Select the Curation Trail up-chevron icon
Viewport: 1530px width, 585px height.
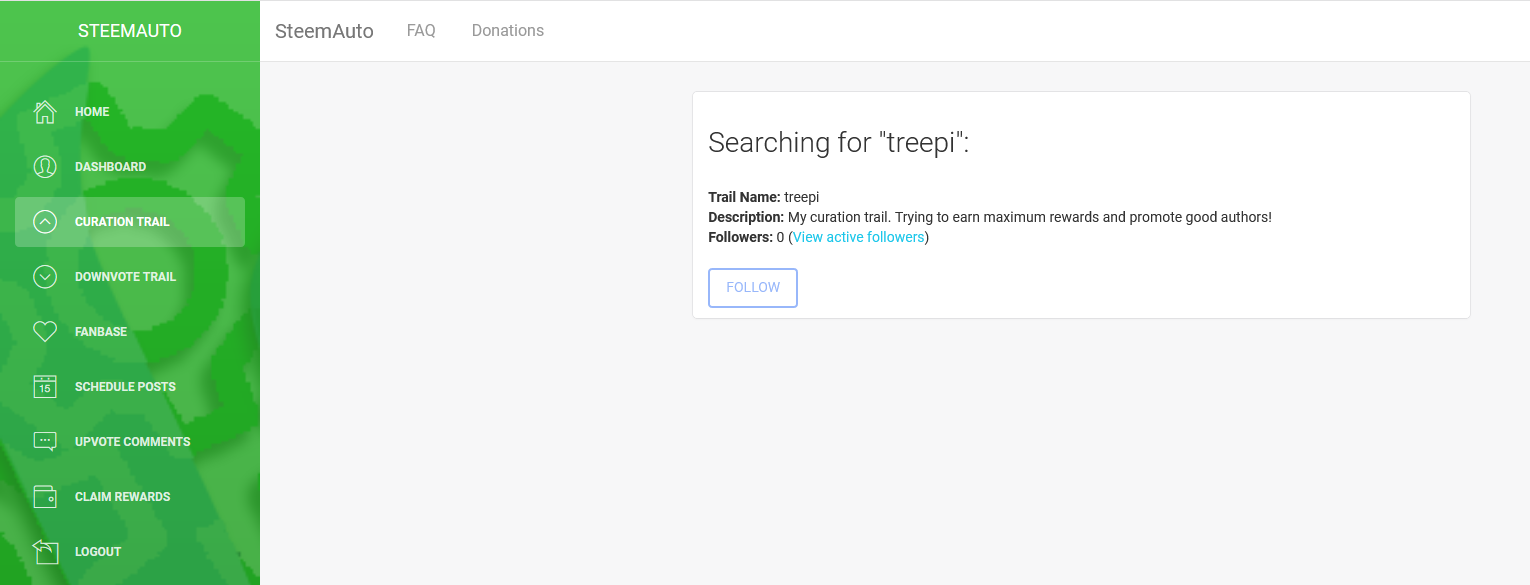click(45, 222)
